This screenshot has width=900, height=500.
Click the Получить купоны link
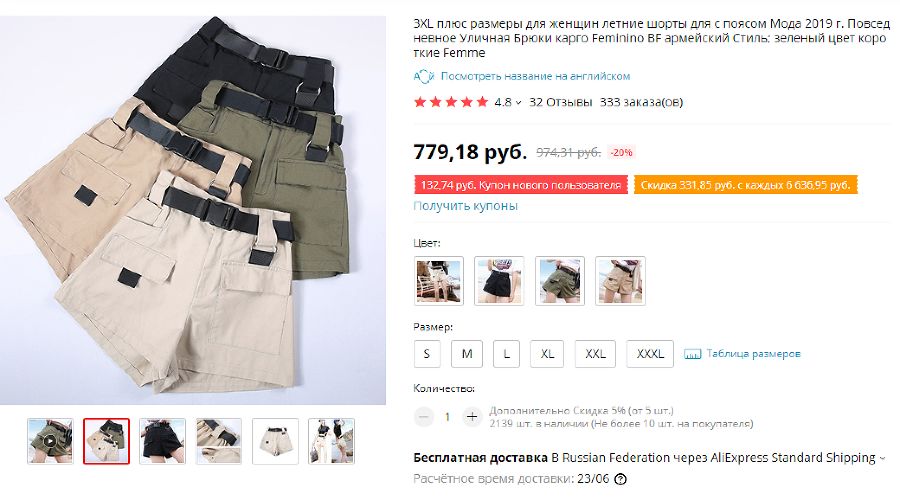pos(465,206)
